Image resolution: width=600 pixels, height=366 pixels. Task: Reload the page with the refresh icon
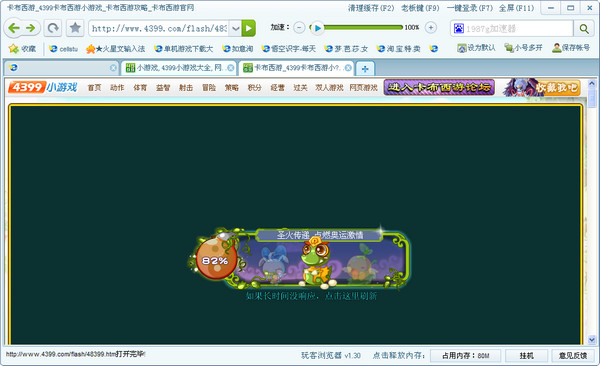pos(53,28)
